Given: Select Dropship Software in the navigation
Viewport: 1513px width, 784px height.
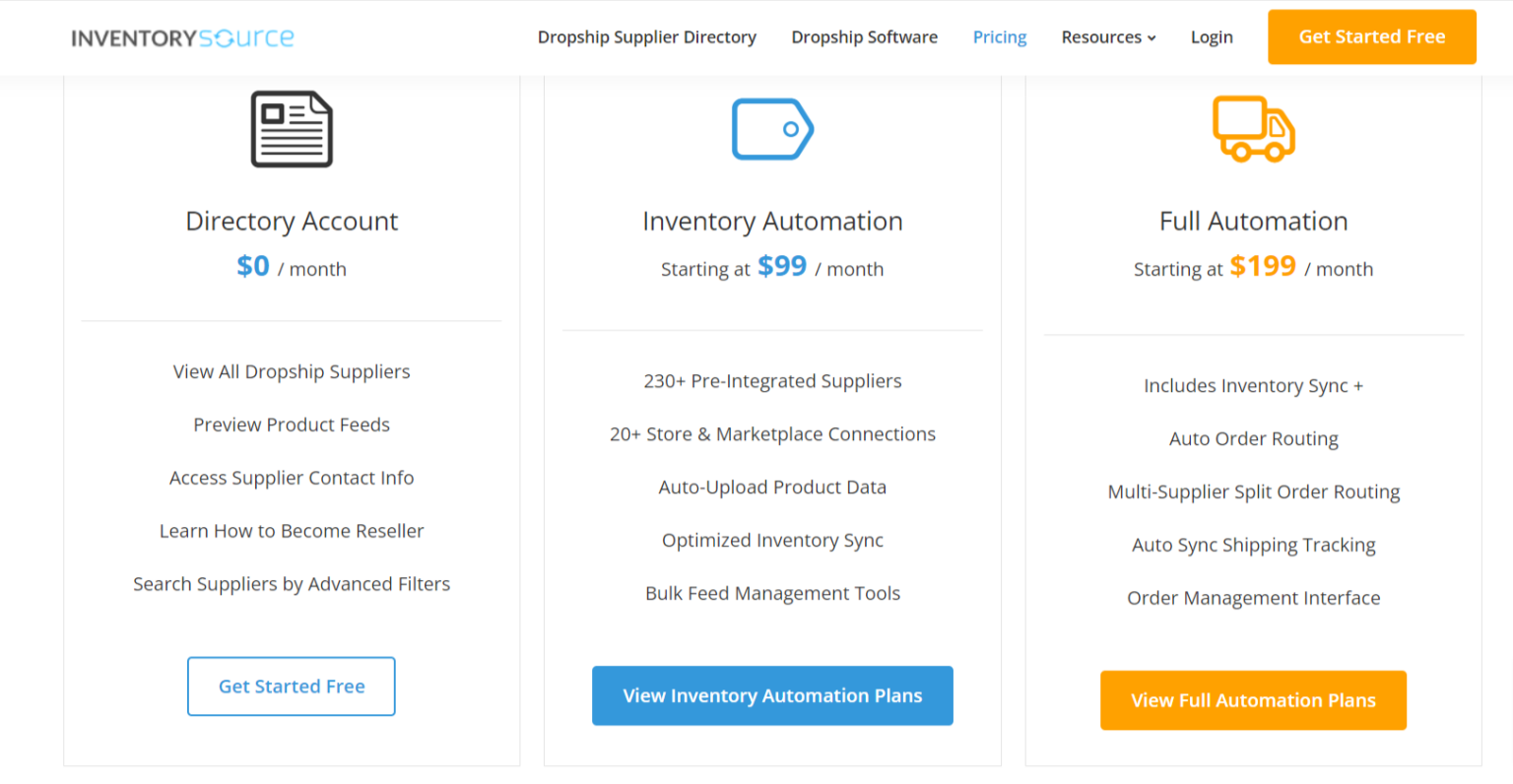Looking at the screenshot, I should click(864, 36).
